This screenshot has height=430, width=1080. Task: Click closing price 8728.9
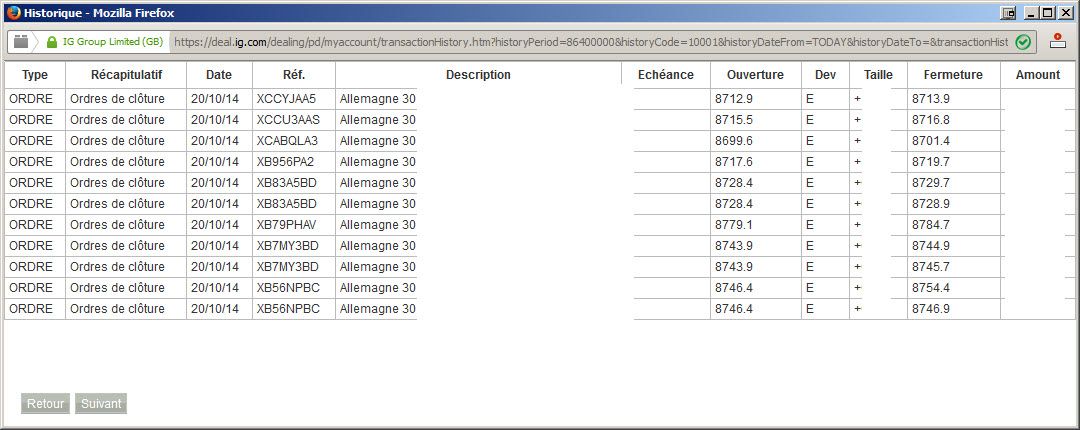[x=931, y=204]
